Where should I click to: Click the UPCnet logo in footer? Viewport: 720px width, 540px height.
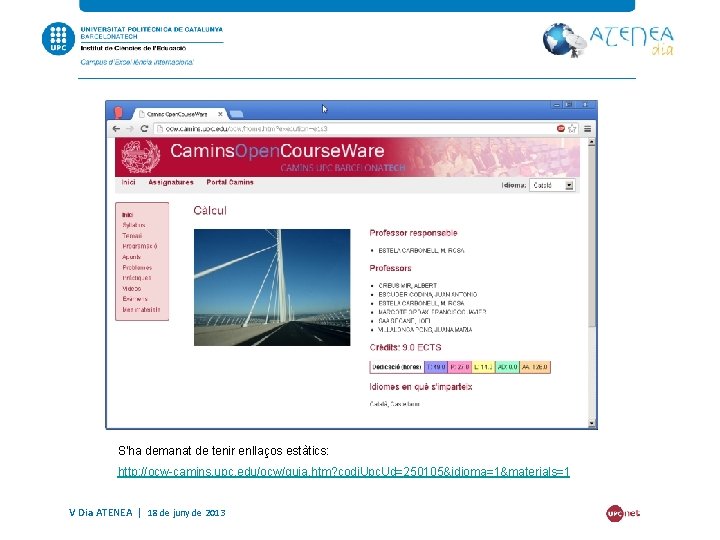point(623,513)
